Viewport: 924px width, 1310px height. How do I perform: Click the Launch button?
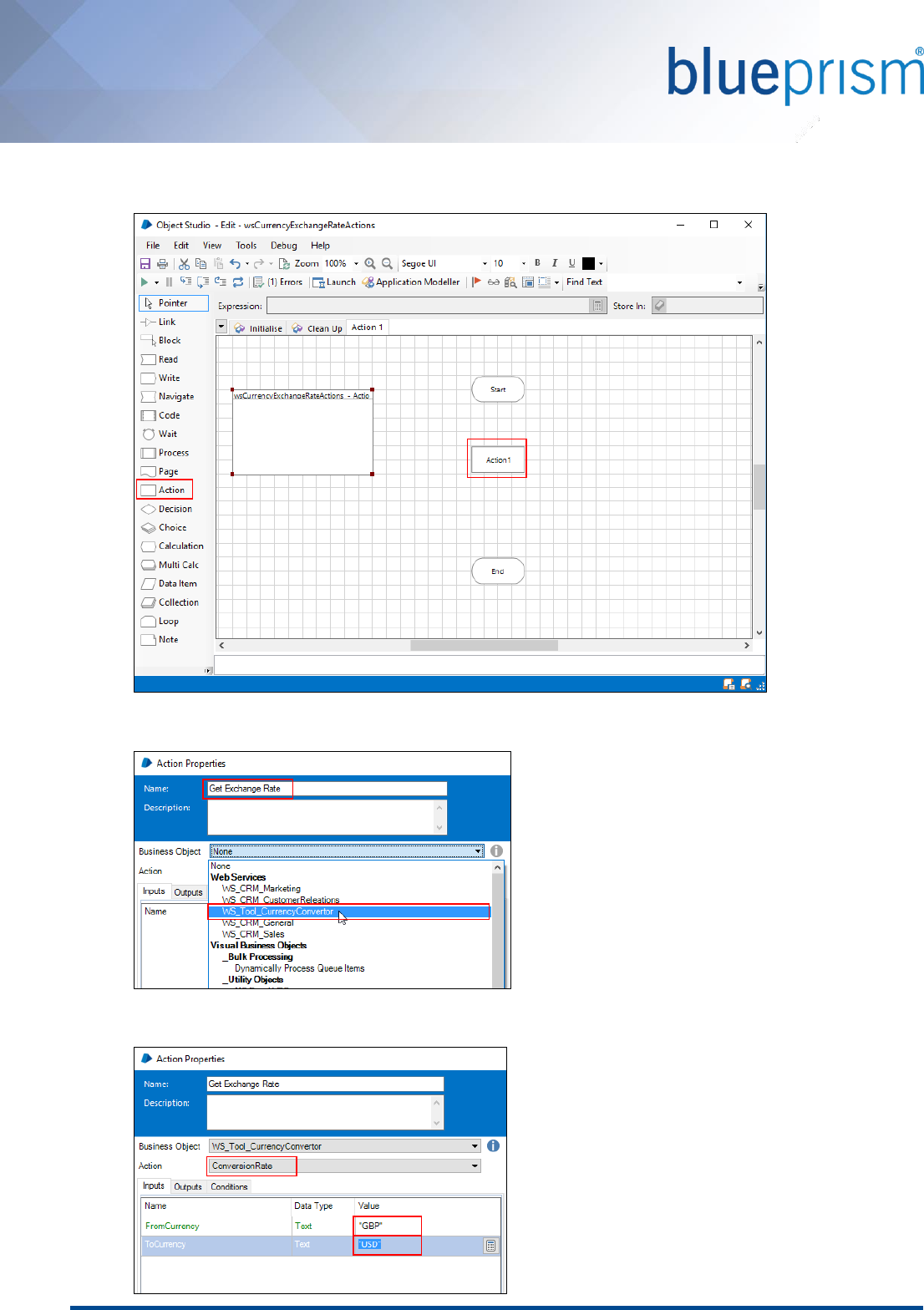click(x=334, y=282)
